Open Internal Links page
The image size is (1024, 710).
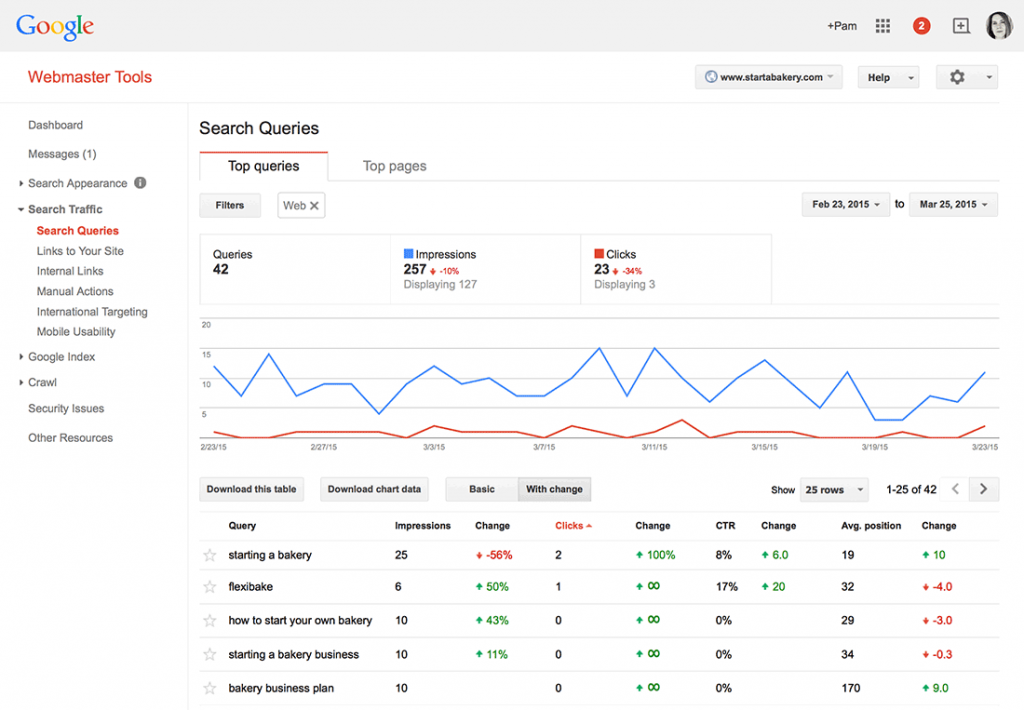(x=70, y=271)
